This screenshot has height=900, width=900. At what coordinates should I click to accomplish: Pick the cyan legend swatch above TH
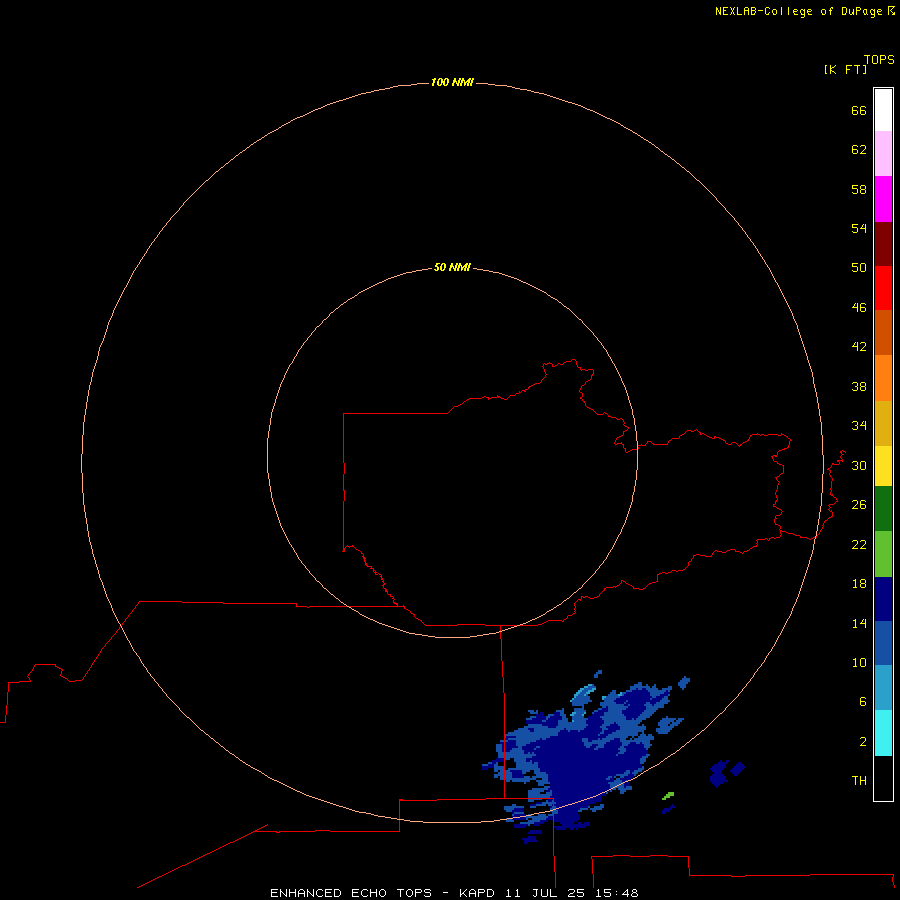(883, 733)
